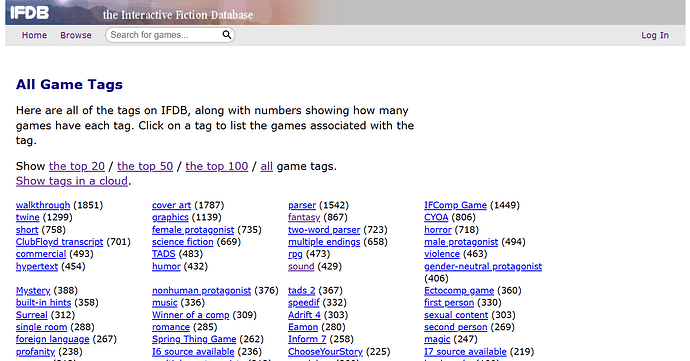Open the Mystery tag

click(x=33, y=291)
